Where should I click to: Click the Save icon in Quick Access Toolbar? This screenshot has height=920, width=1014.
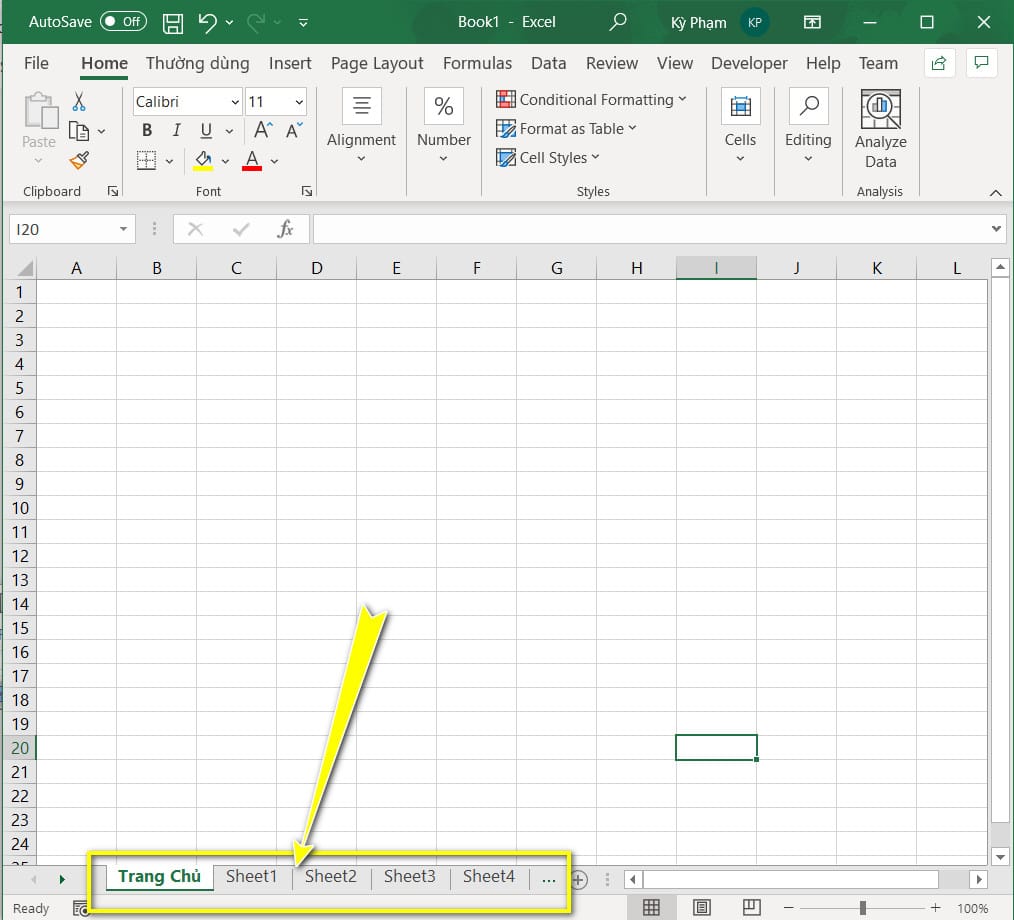[x=172, y=21]
